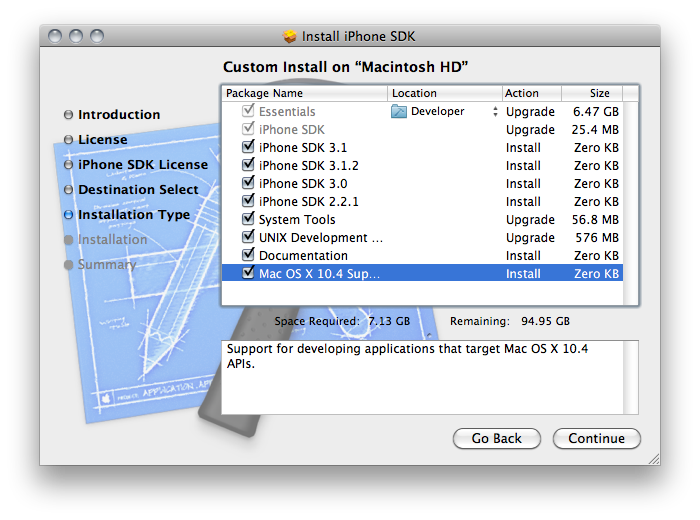Click the Remaining 94.95 GB value
Viewport: 700px width, 520px height.
tap(545, 321)
